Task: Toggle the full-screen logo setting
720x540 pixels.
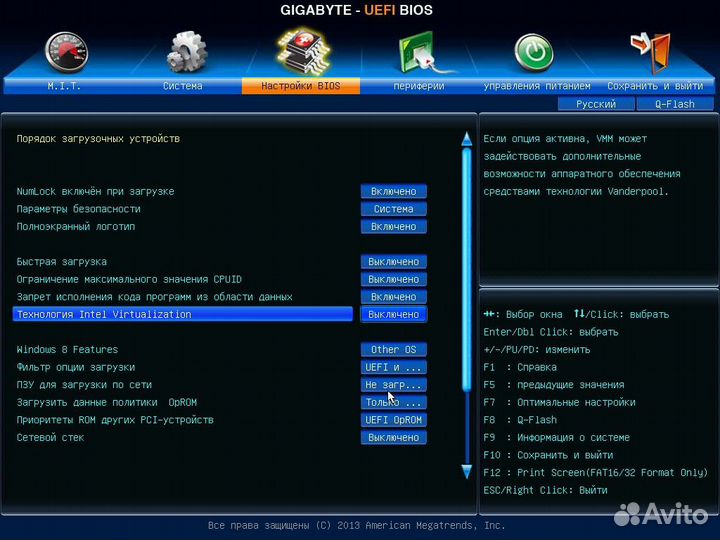Action: click(393, 227)
